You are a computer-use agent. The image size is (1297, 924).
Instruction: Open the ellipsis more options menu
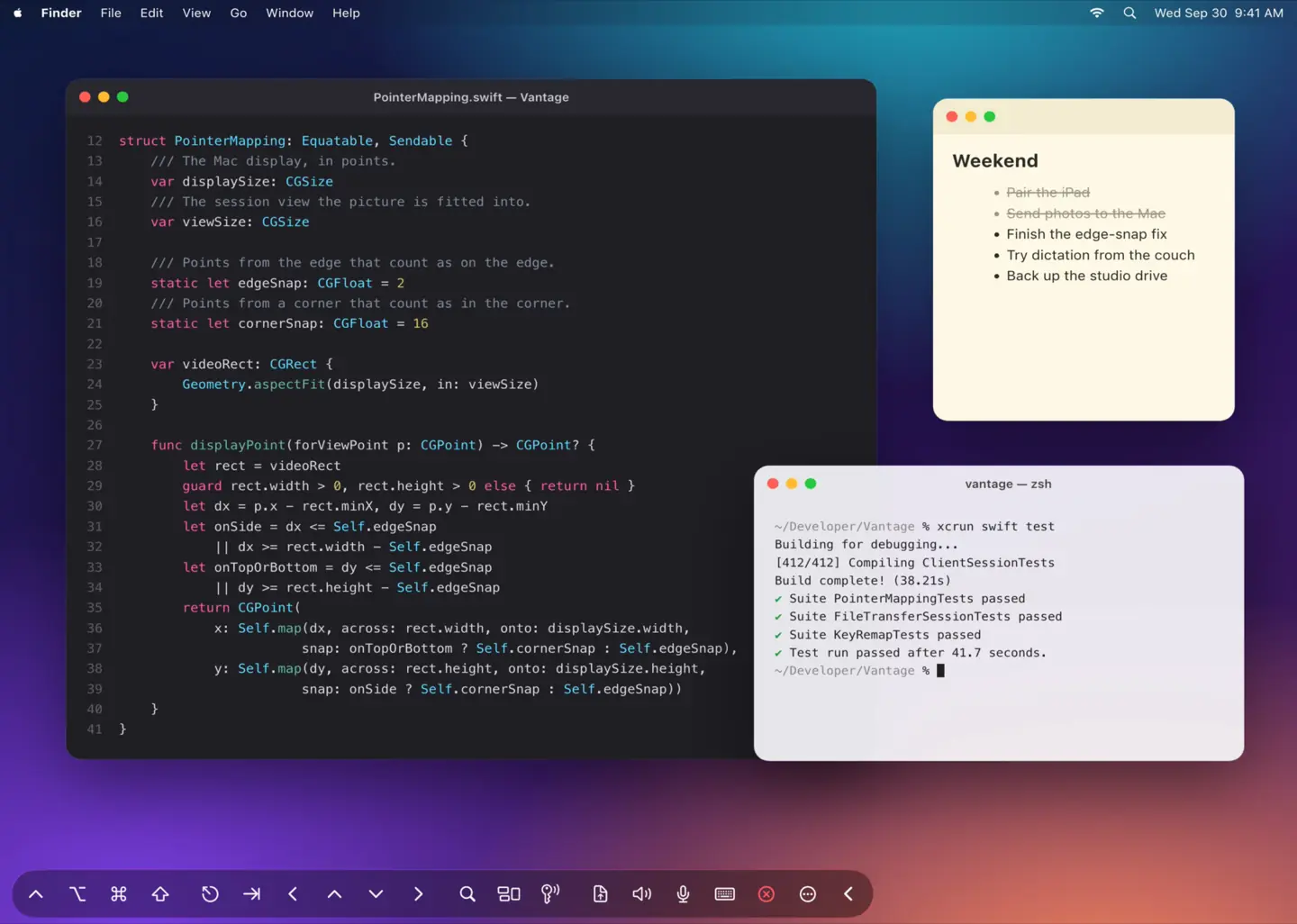808,894
